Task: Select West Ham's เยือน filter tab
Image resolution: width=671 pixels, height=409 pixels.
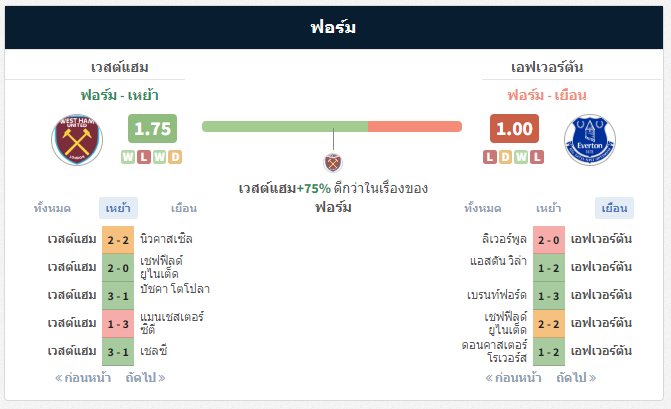Action: point(184,208)
